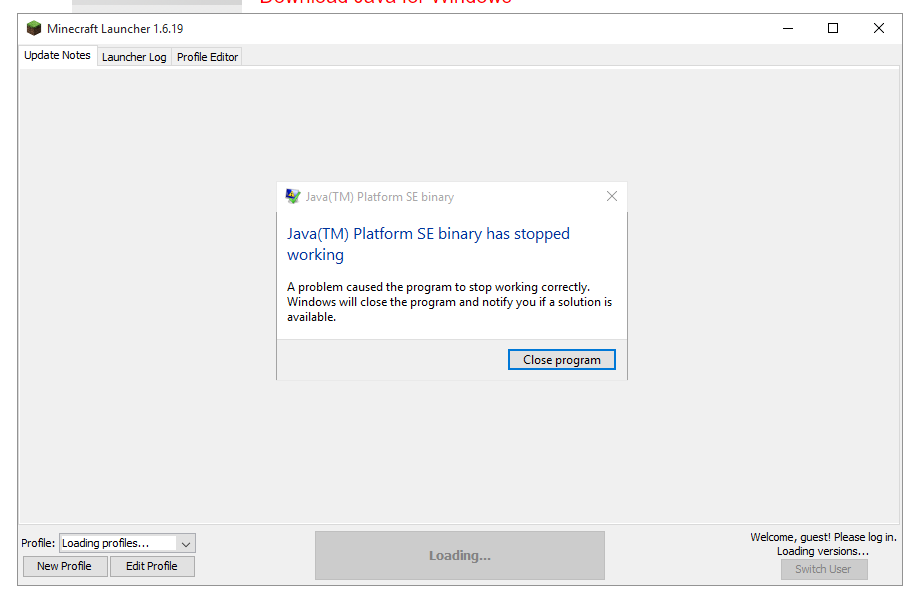The width and height of the screenshot is (914, 596).
Task: Click 'A problem caused the program' message
Action: click(449, 302)
